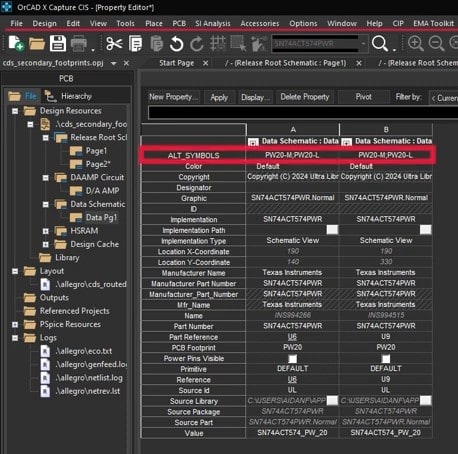458x454 pixels.
Task: Toggle Power Pins Visible for column B
Action: point(386,359)
